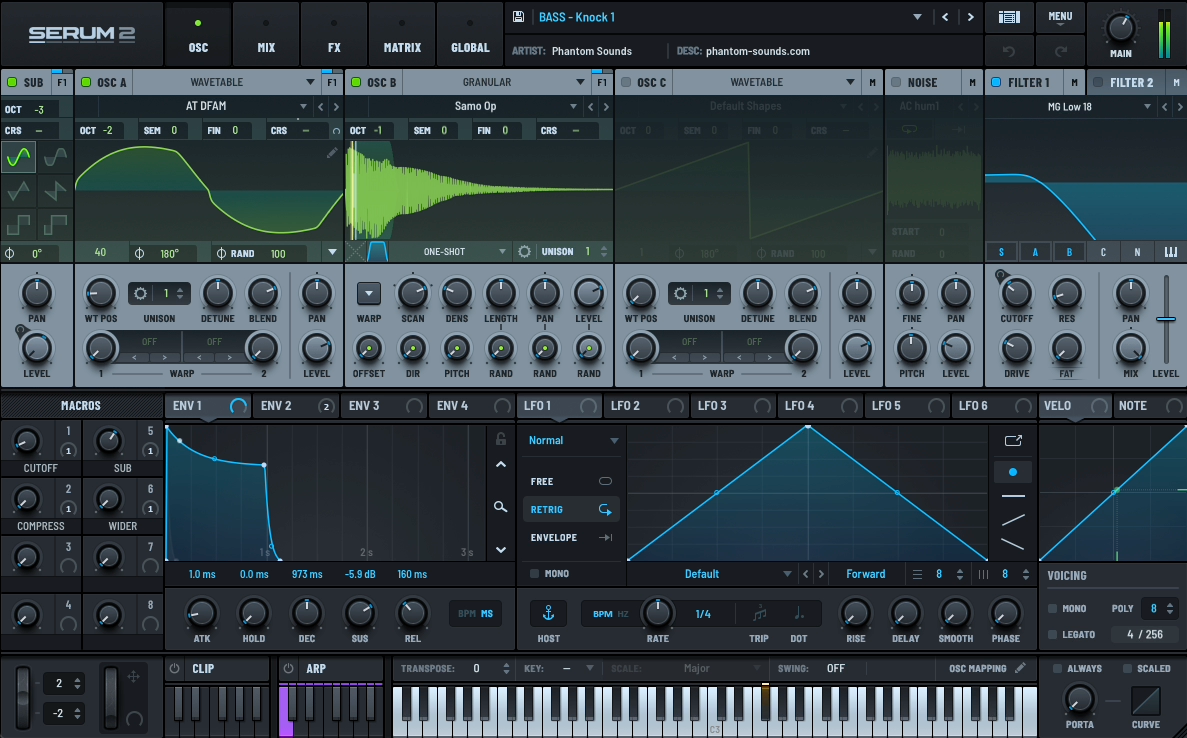
Task: Switch to the MATRIX tab
Action: click(402, 36)
